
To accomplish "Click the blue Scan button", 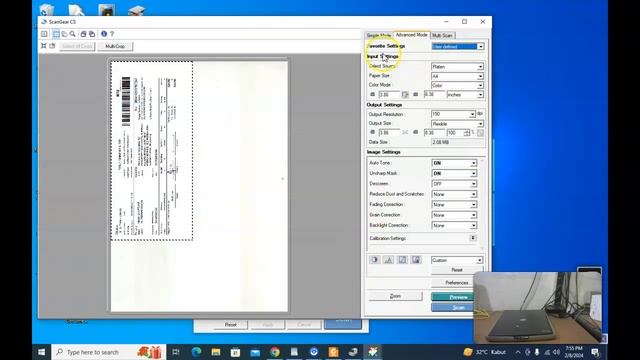I will [452, 307].
